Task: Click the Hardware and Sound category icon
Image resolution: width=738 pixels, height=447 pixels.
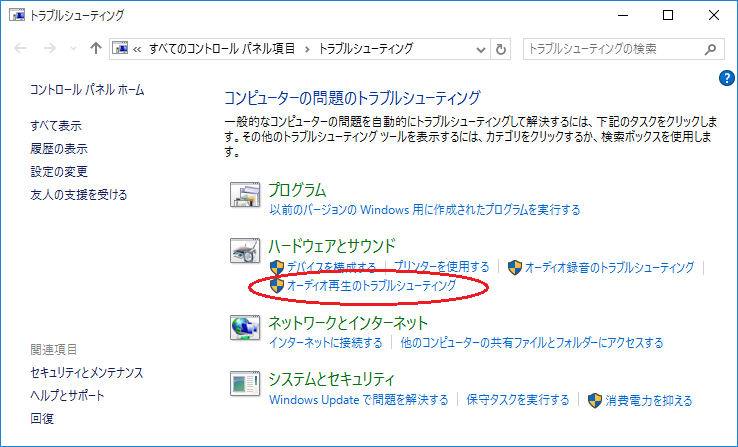Action: point(245,250)
